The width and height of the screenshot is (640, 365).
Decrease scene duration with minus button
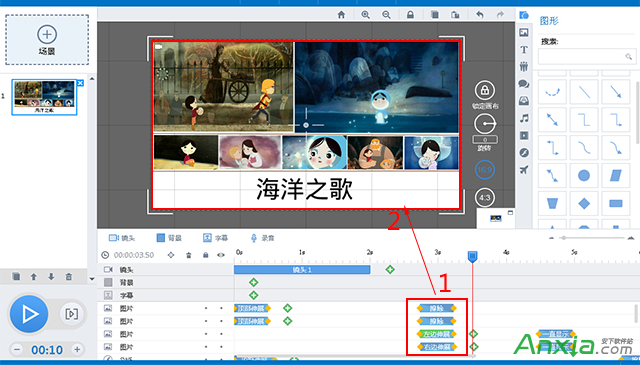pyautogui.click(x=17, y=349)
